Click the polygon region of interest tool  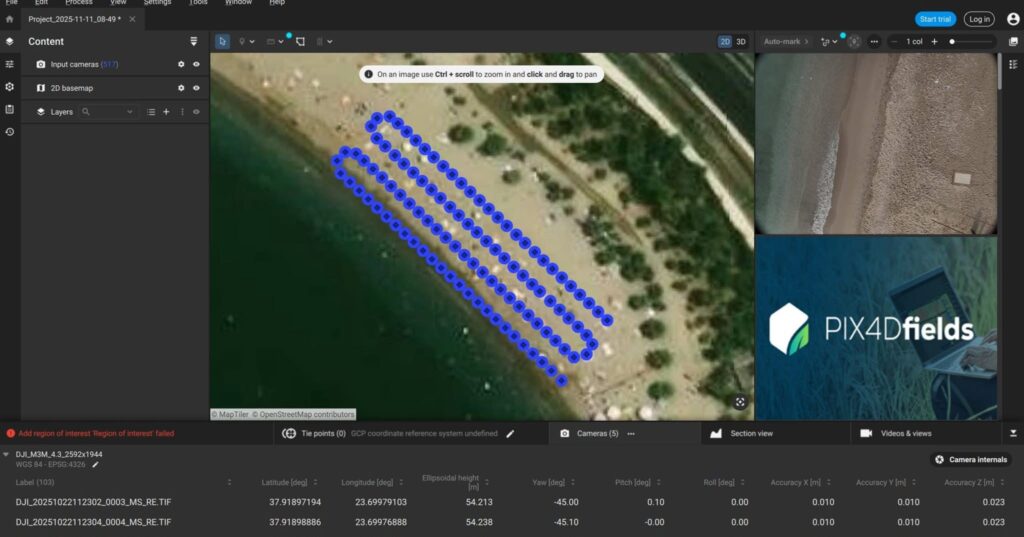pos(300,42)
